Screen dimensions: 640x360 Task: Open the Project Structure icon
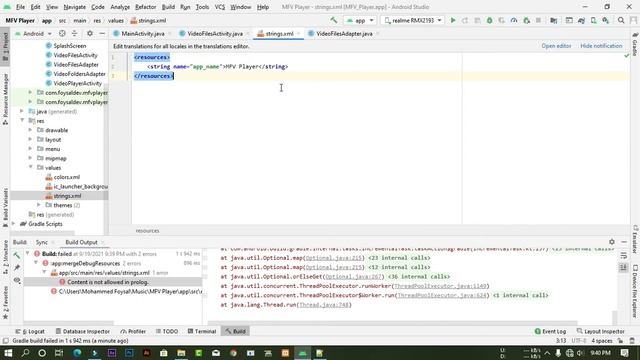(x=553, y=20)
